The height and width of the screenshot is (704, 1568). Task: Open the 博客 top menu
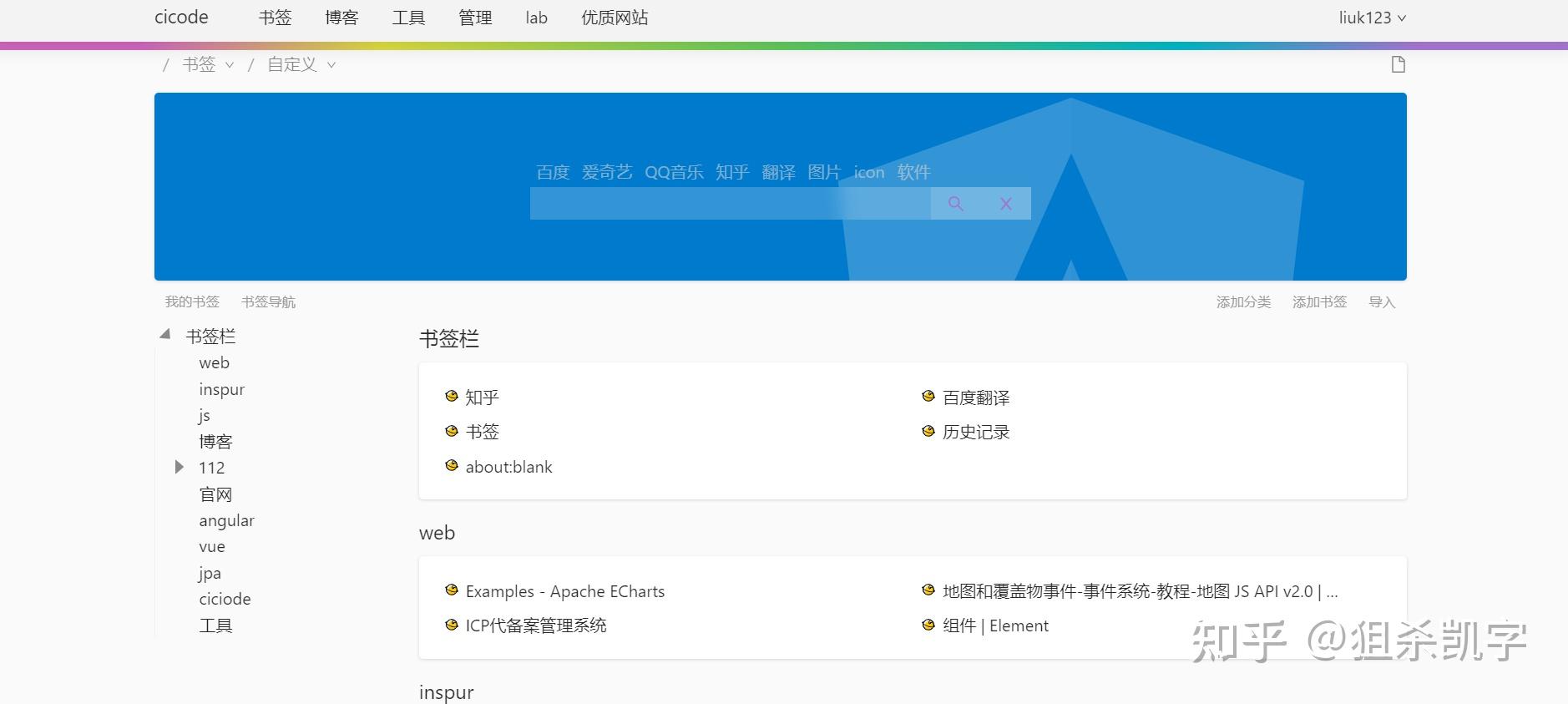tap(341, 18)
